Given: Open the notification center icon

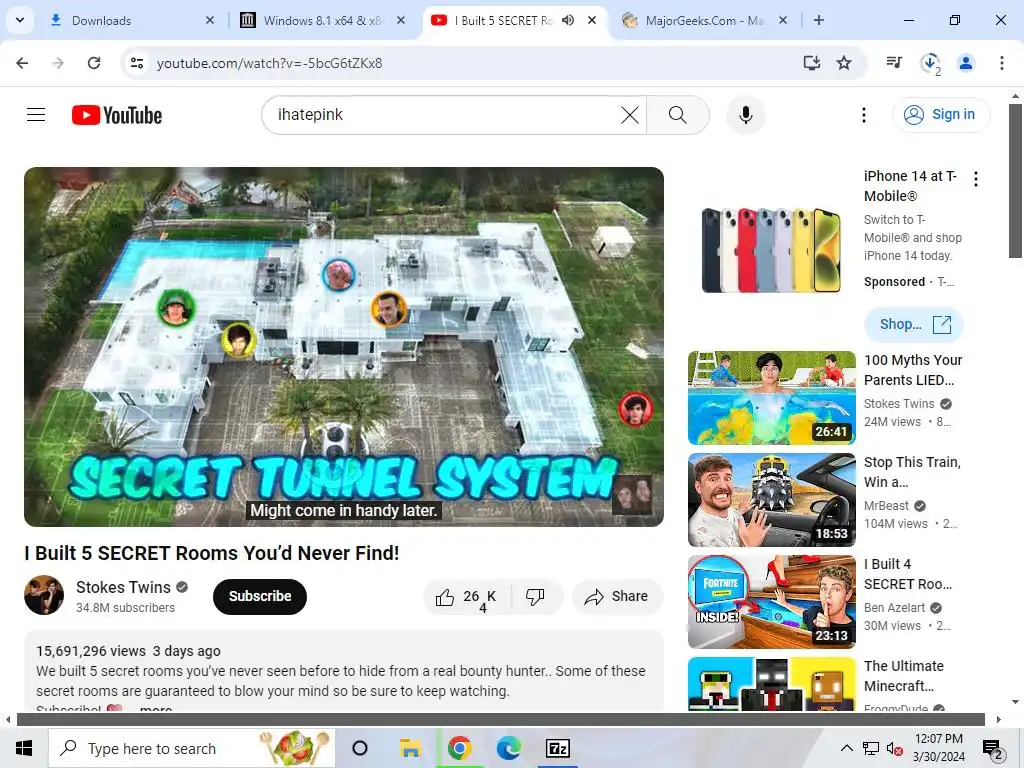Looking at the screenshot, I should 993,749.
